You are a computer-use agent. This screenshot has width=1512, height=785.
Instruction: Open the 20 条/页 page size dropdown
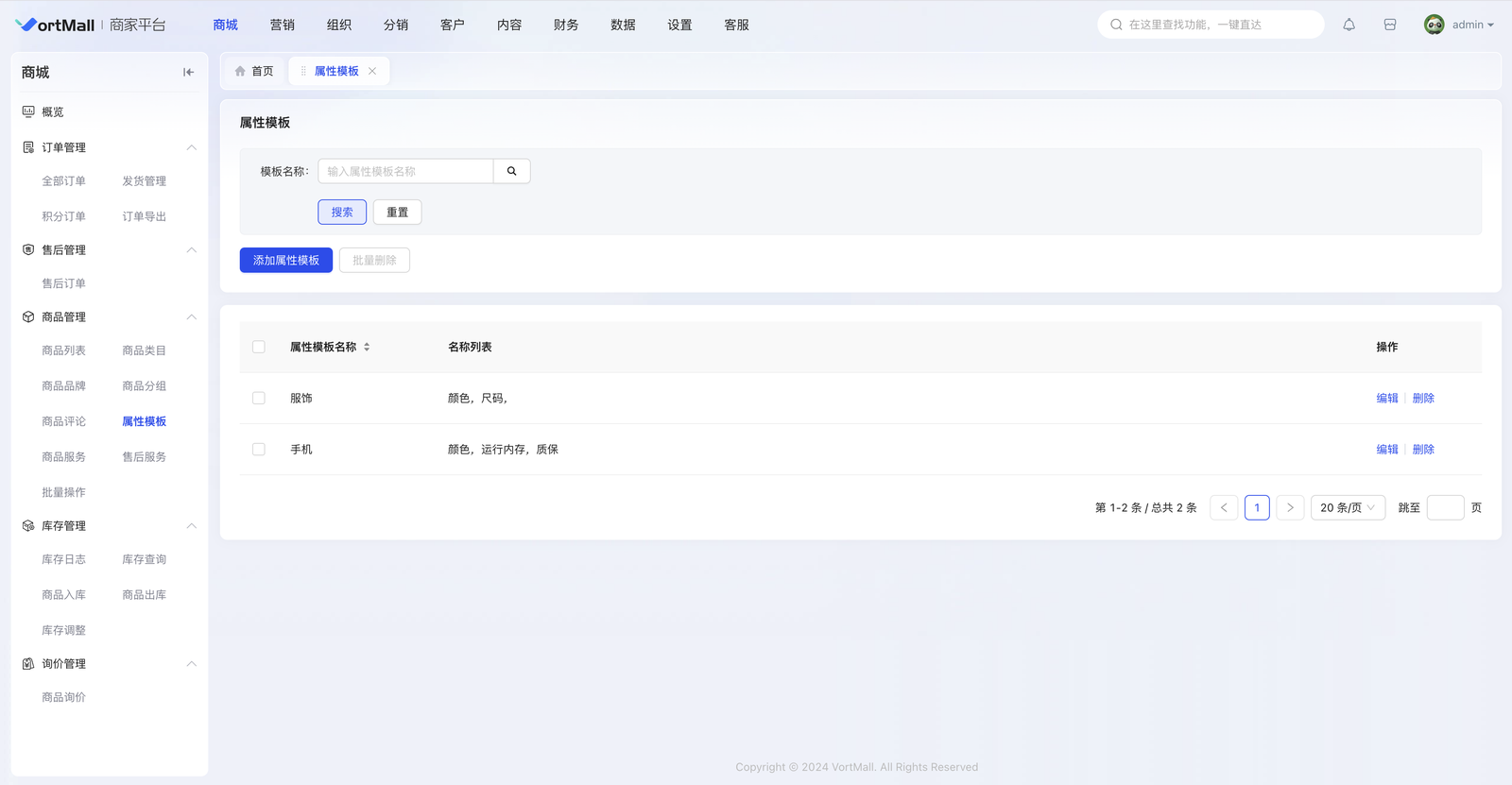click(x=1348, y=507)
